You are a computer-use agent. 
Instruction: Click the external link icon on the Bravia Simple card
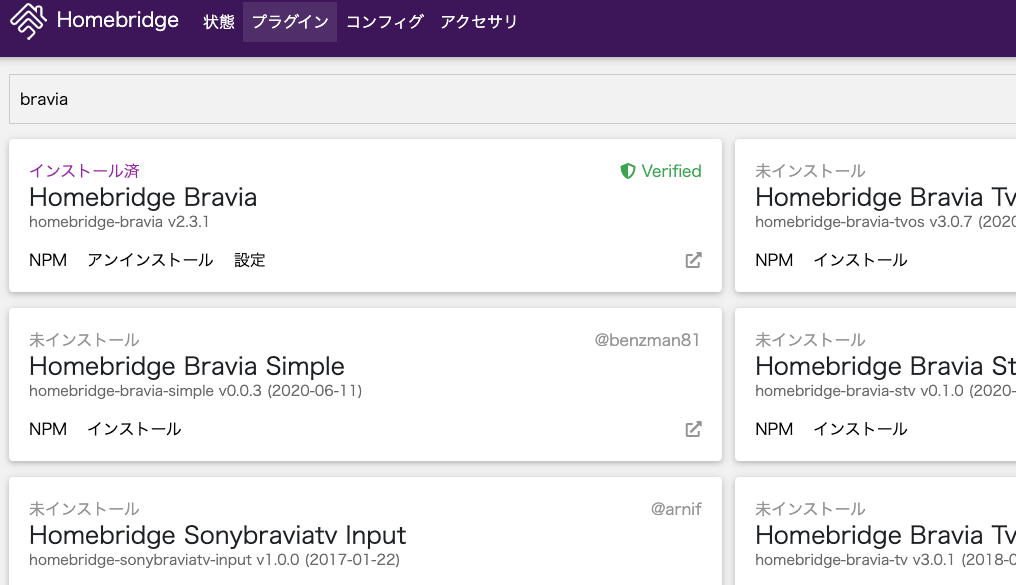[x=694, y=428]
